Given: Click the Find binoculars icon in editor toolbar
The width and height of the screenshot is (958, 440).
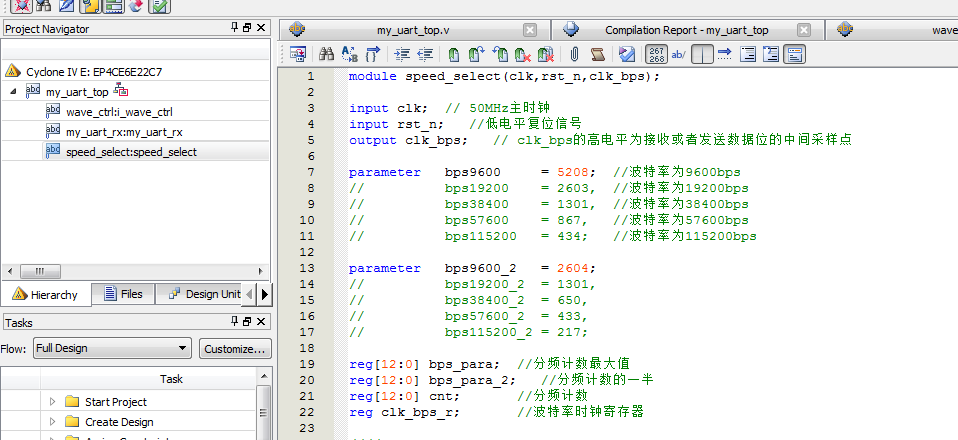Looking at the screenshot, I should (x=326, y=54).
